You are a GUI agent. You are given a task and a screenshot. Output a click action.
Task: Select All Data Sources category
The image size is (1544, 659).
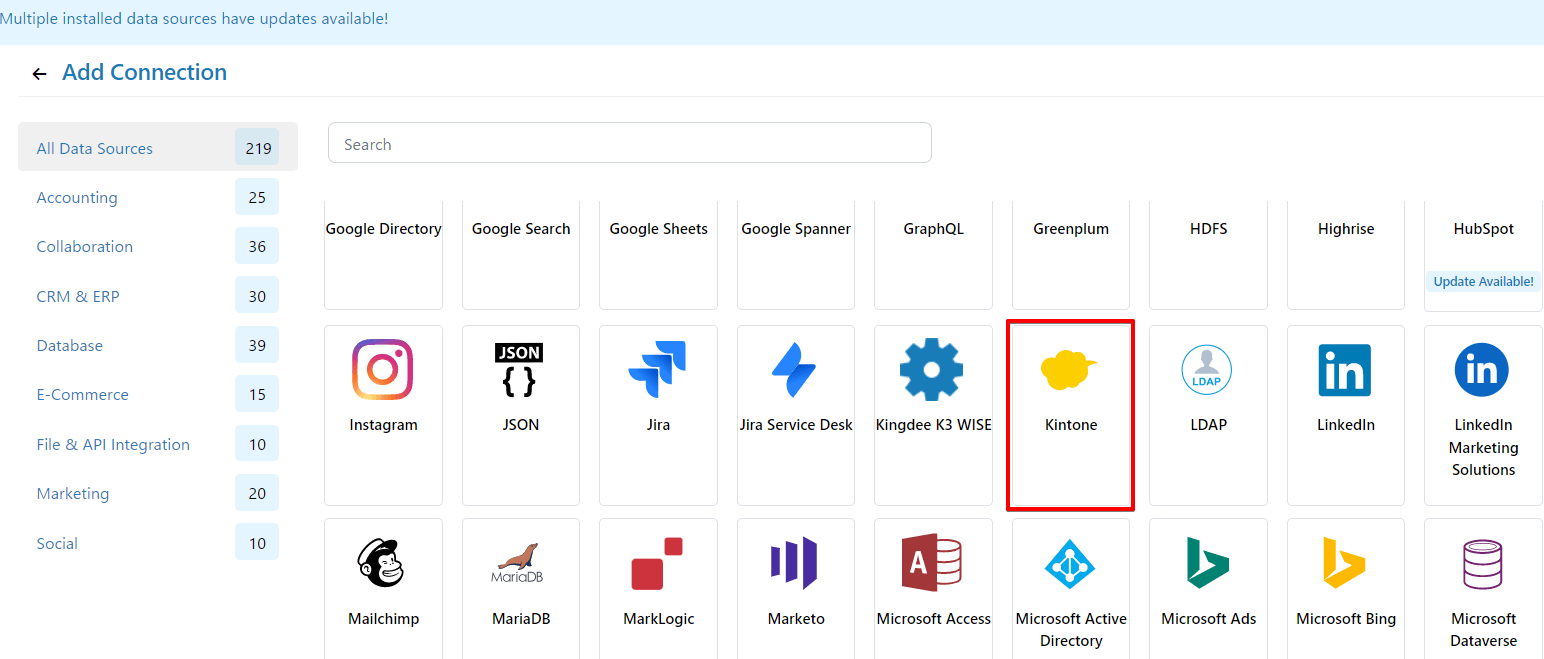tap(158, 148)
